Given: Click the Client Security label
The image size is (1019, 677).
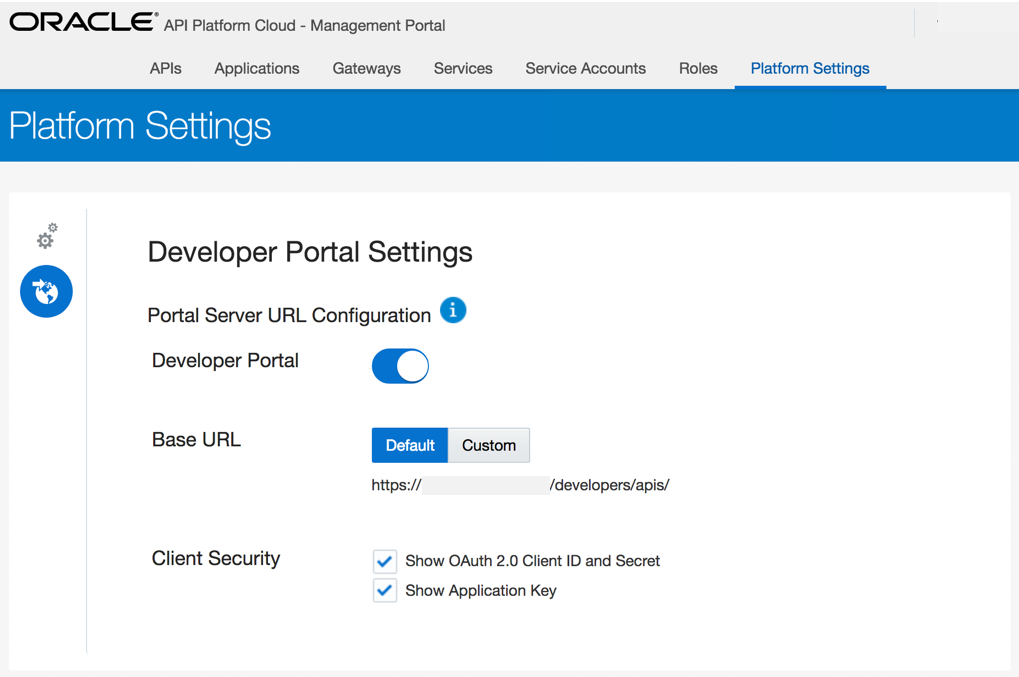Looking at the screenshot, I should 216,558.
